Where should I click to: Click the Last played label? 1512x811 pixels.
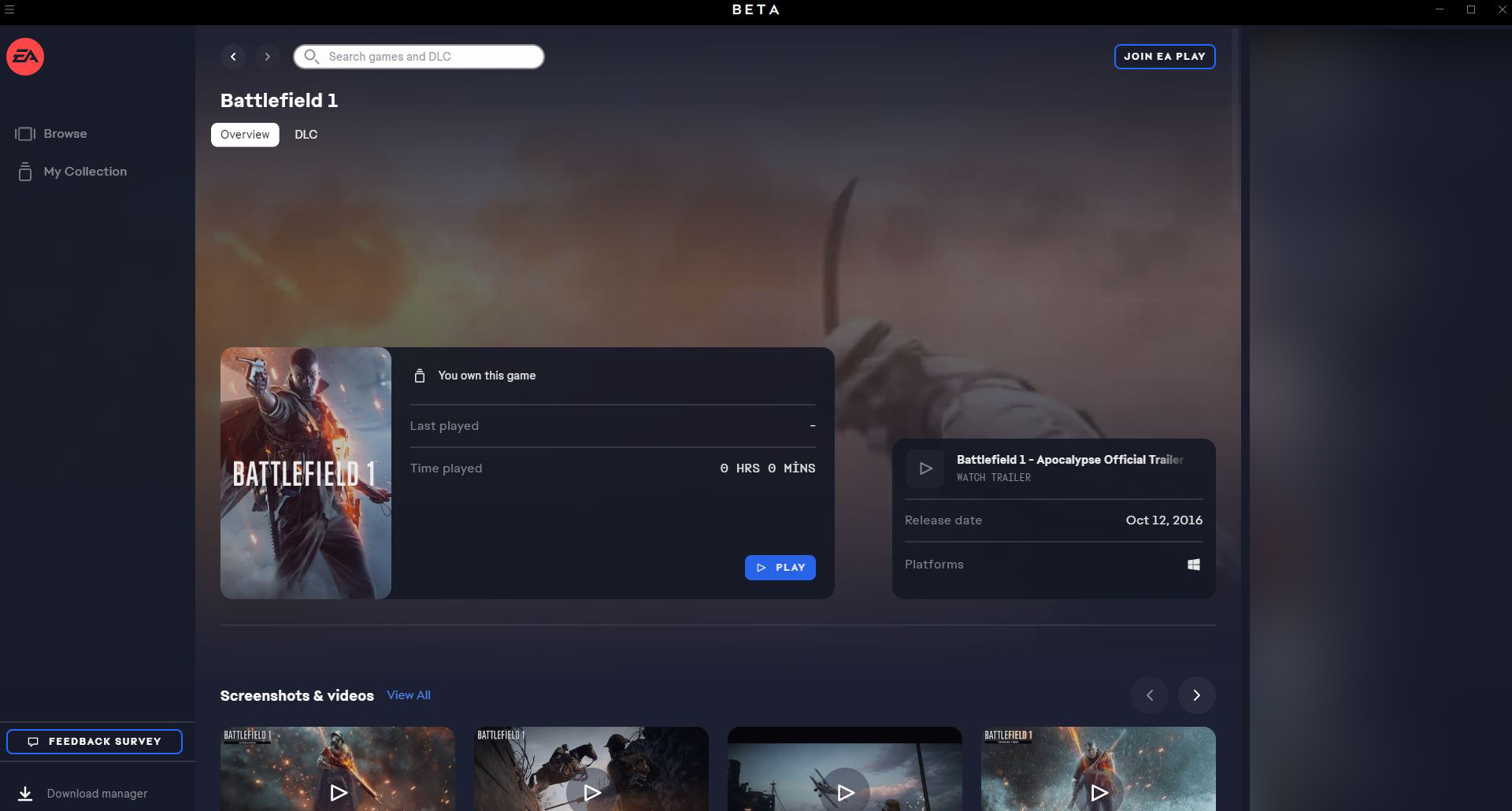click(444, 426)
